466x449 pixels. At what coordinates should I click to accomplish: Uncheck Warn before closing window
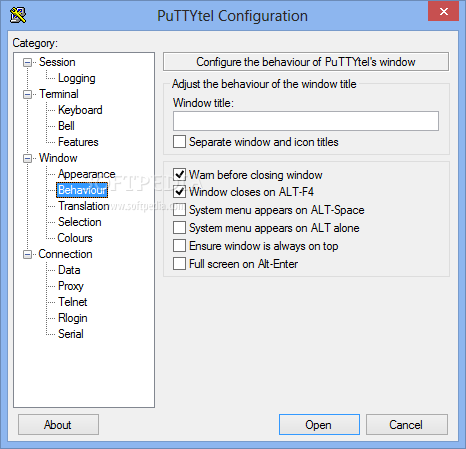(179, 174)
